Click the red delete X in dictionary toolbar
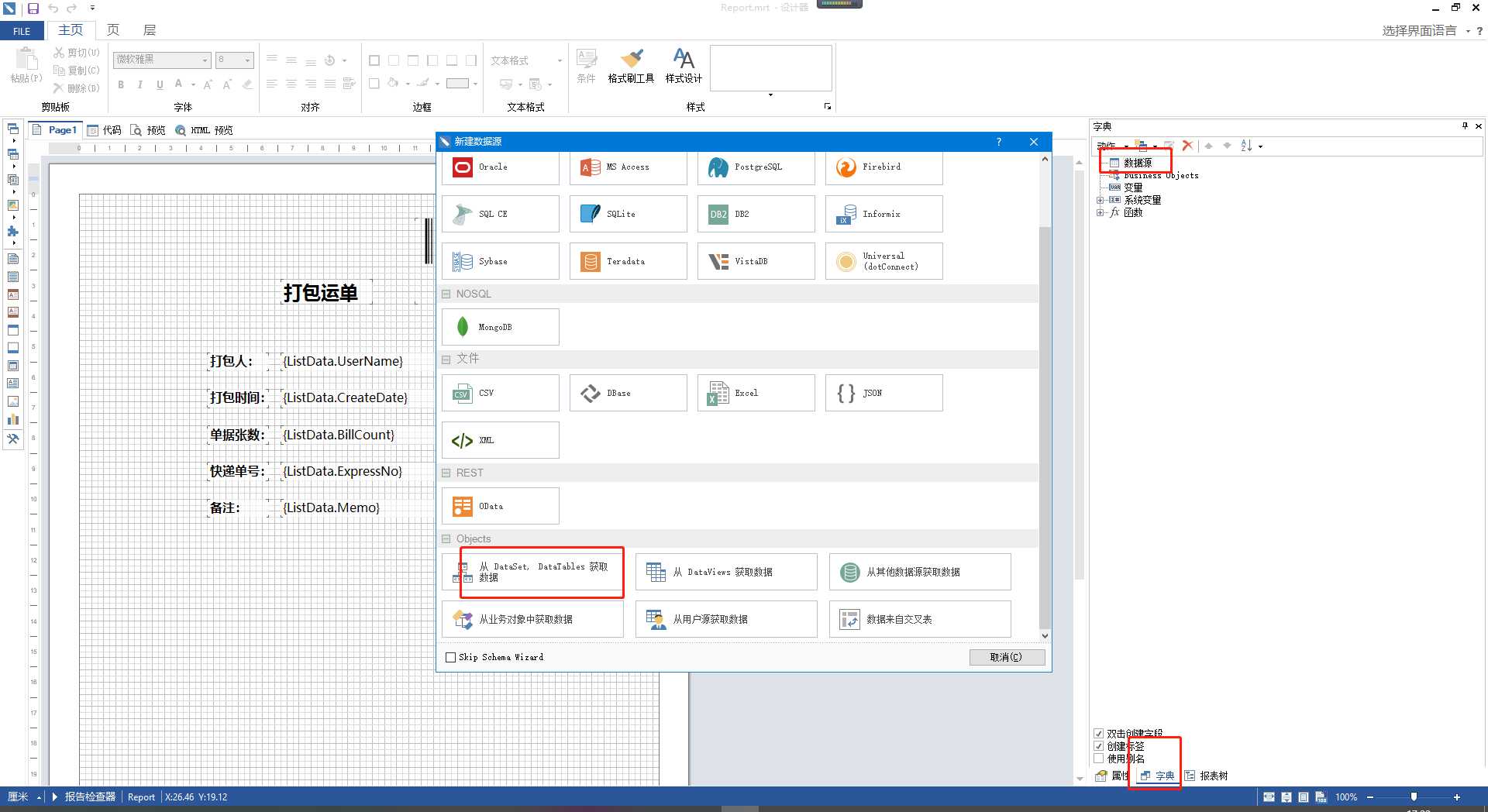1488x812 pixels. [x=1187, y=146]
